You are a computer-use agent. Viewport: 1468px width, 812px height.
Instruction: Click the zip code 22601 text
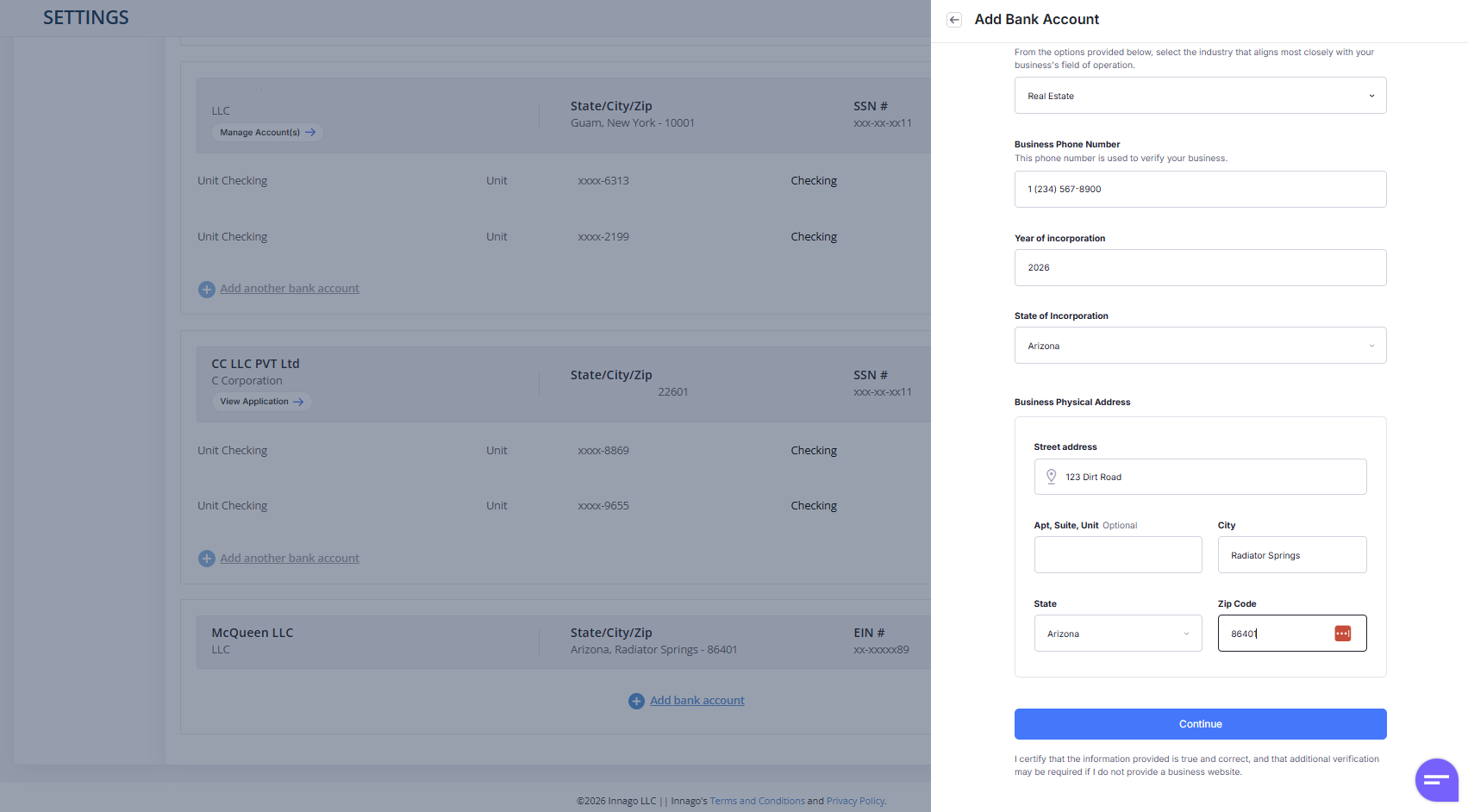(673, 392)
